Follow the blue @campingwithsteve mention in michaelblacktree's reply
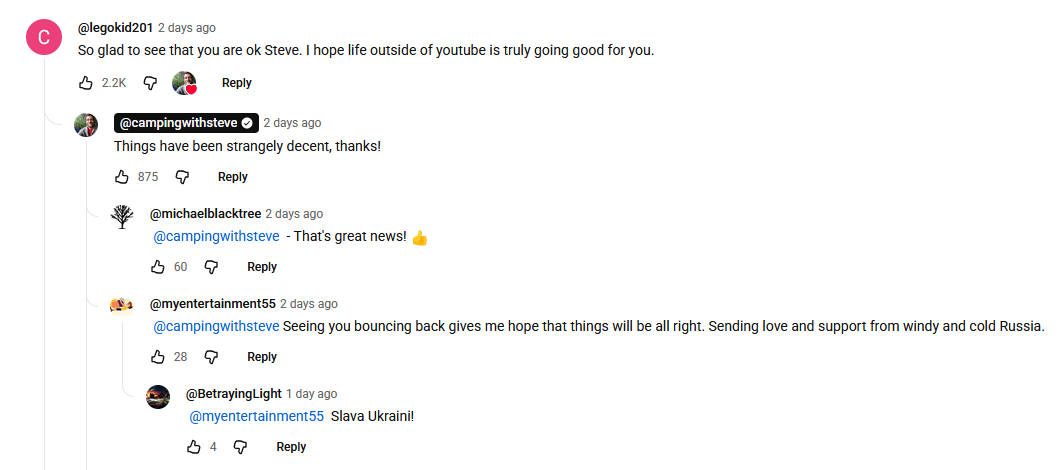The image size is (1061, 470). tap(217, 237)
